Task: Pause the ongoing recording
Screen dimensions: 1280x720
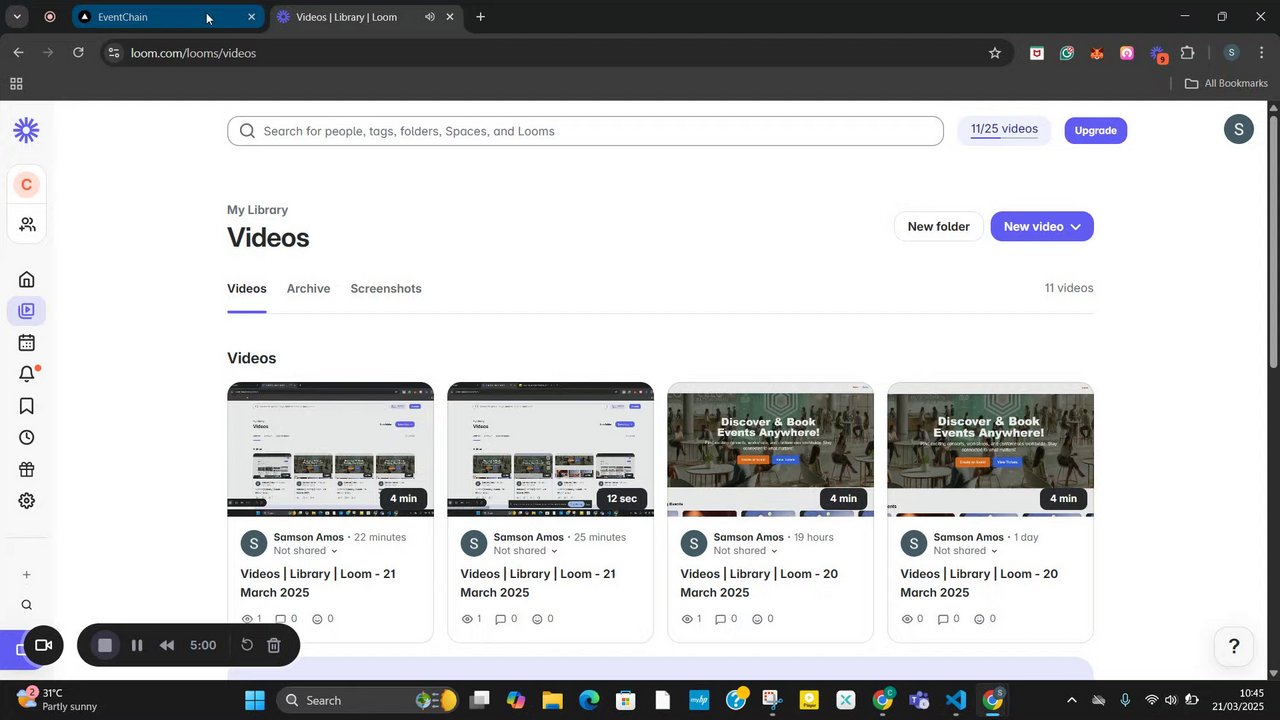Action: pos(137,646)
